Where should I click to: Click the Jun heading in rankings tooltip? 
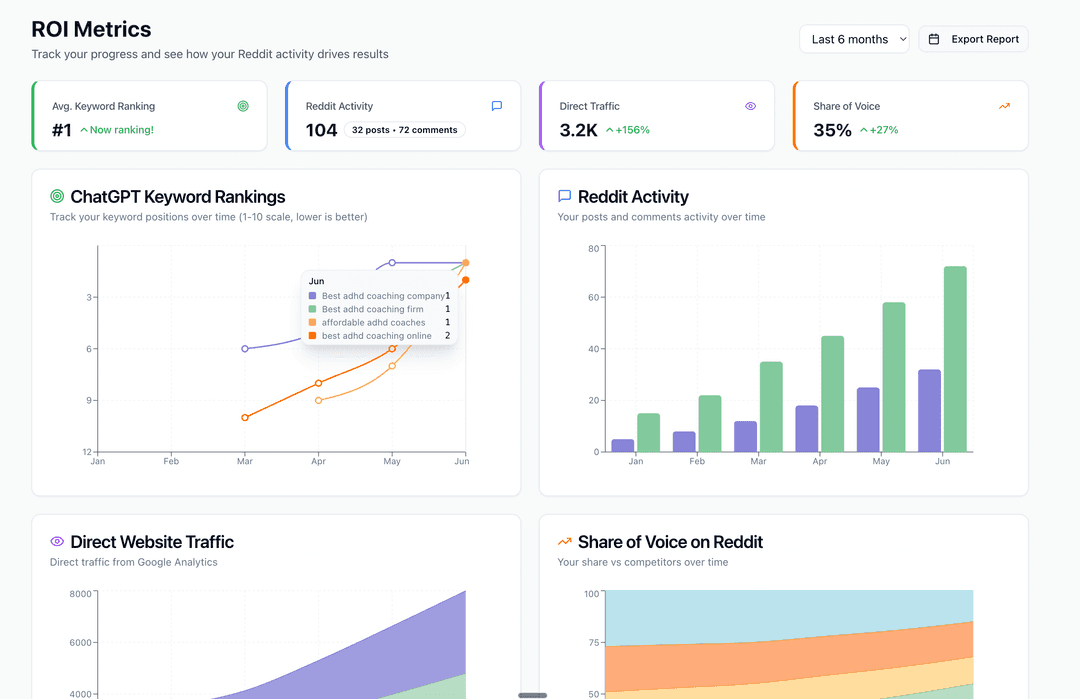tap(316, 281)
